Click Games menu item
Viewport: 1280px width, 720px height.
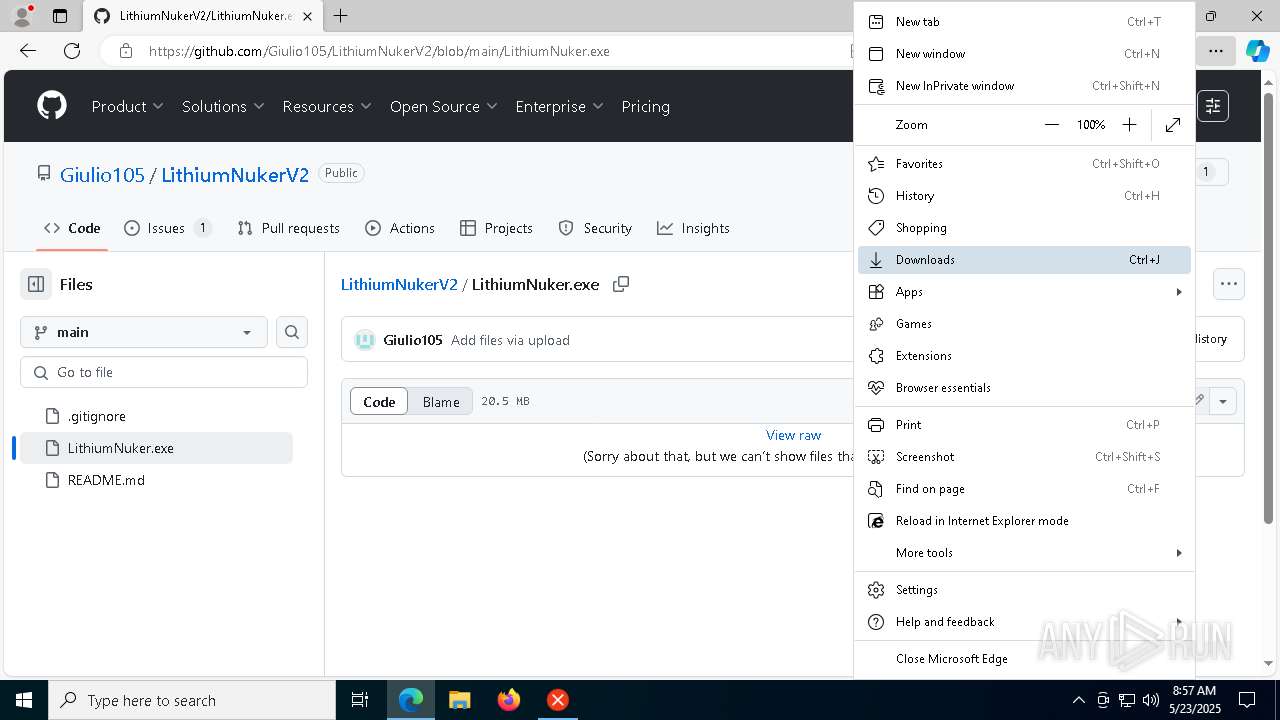(x=1024, y=324)
